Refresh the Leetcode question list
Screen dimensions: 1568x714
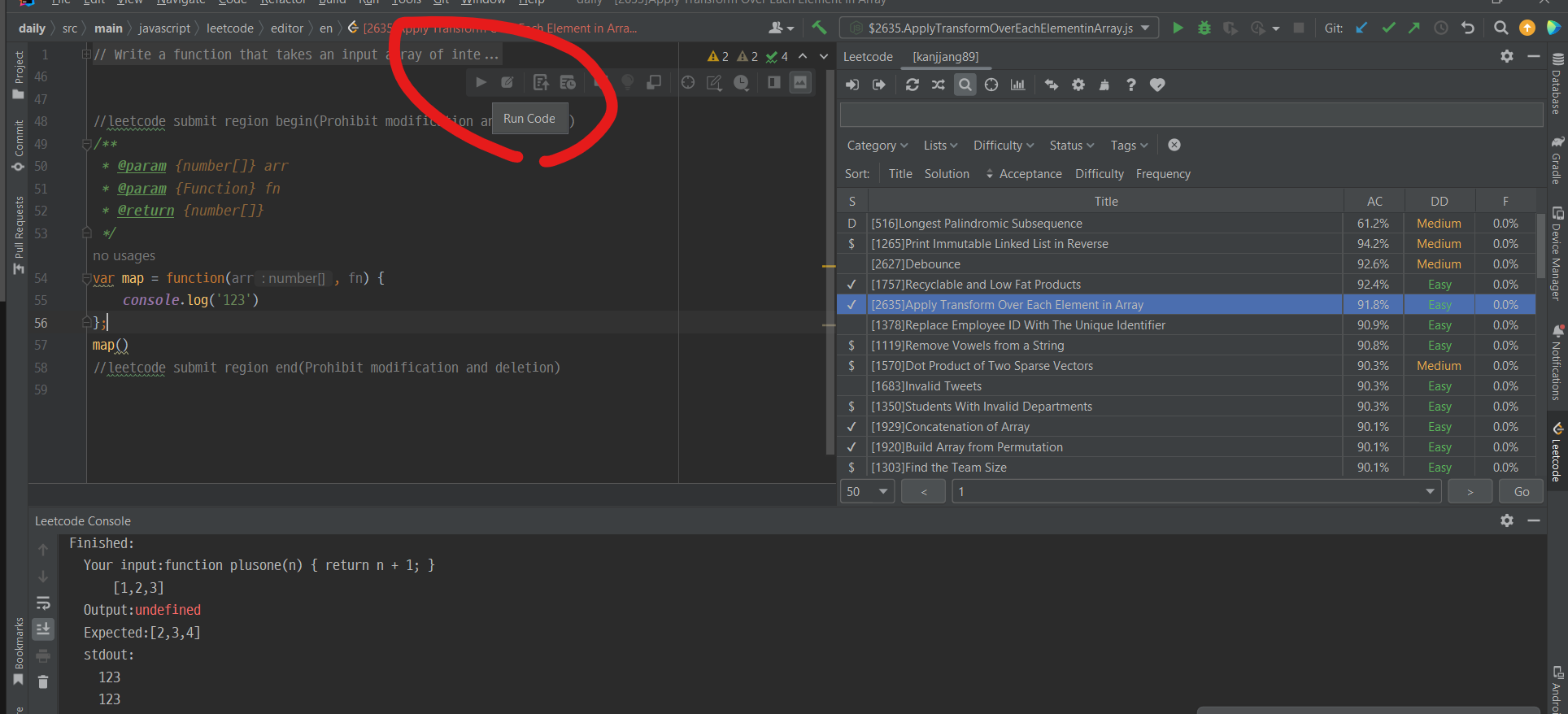pos(912,85)
